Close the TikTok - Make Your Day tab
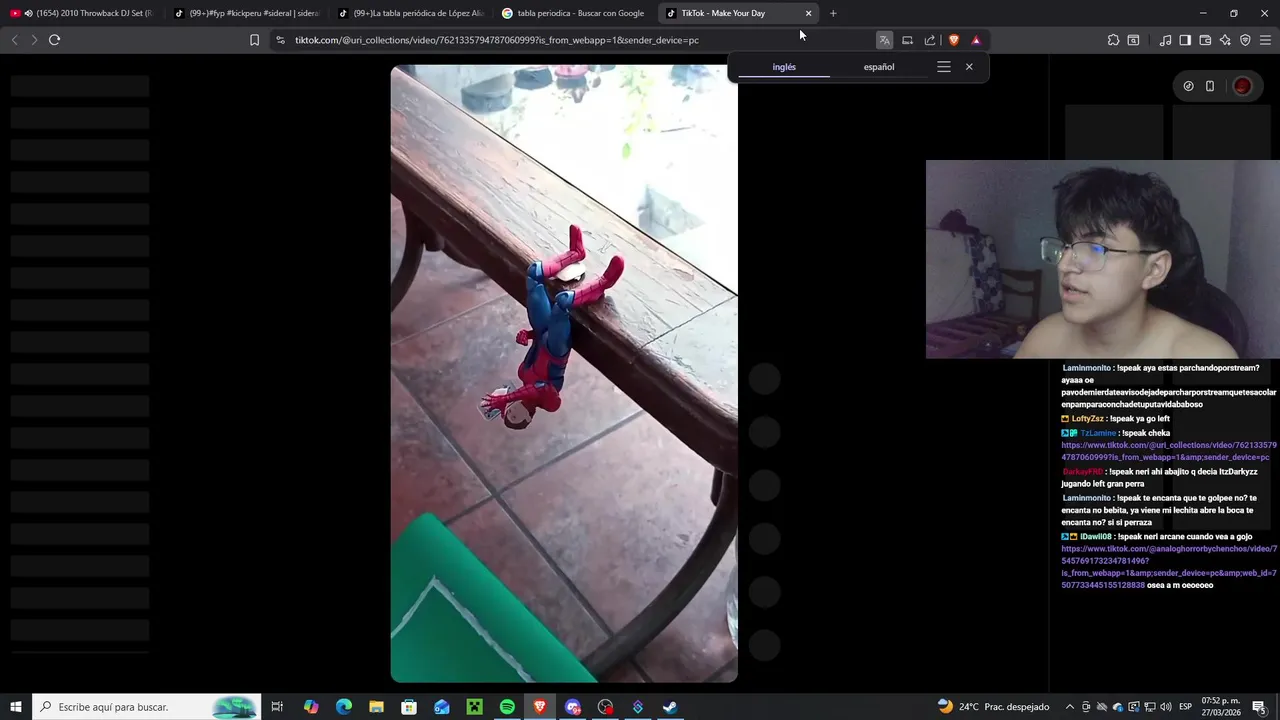The width and height of the screenshot is (1280, 720). coord(808,13)
